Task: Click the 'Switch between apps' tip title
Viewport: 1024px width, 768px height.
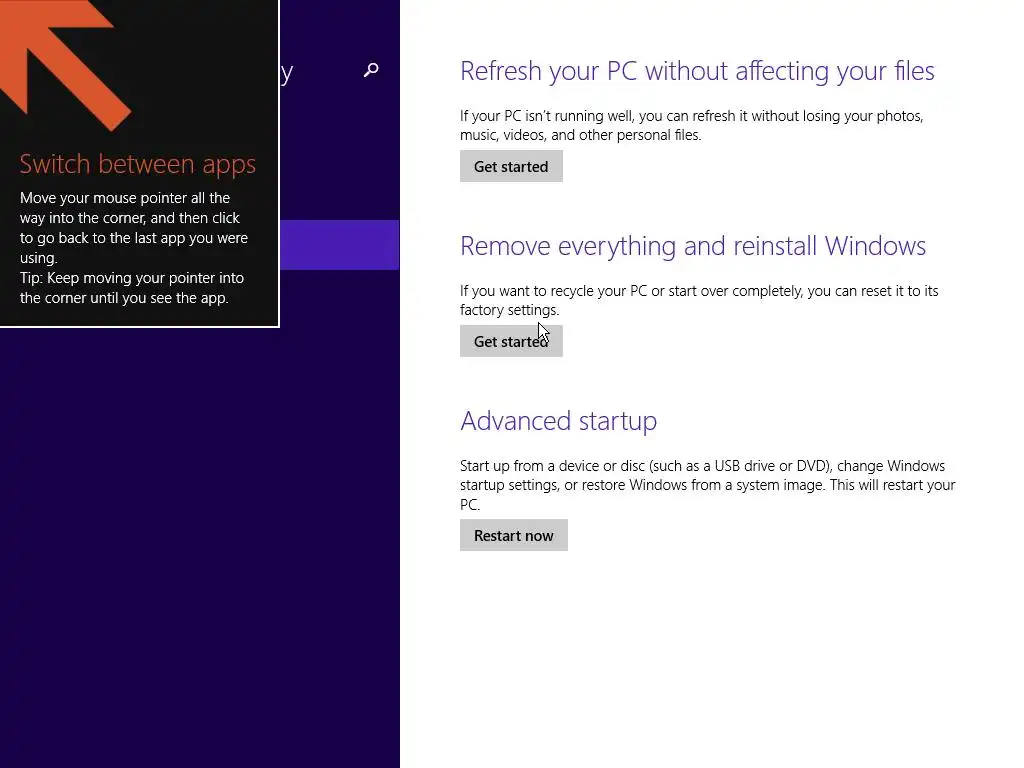Action: [x=138, y=164]
